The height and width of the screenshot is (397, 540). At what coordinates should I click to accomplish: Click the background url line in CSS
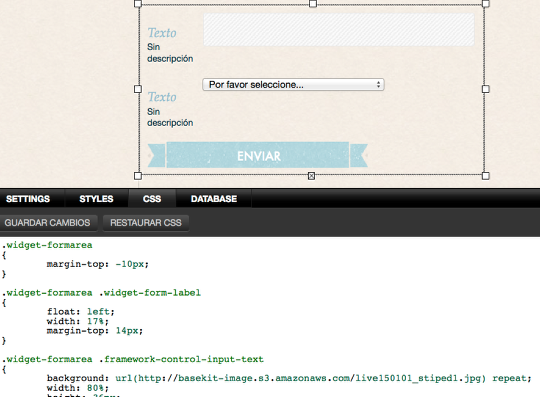pos(289,378)
